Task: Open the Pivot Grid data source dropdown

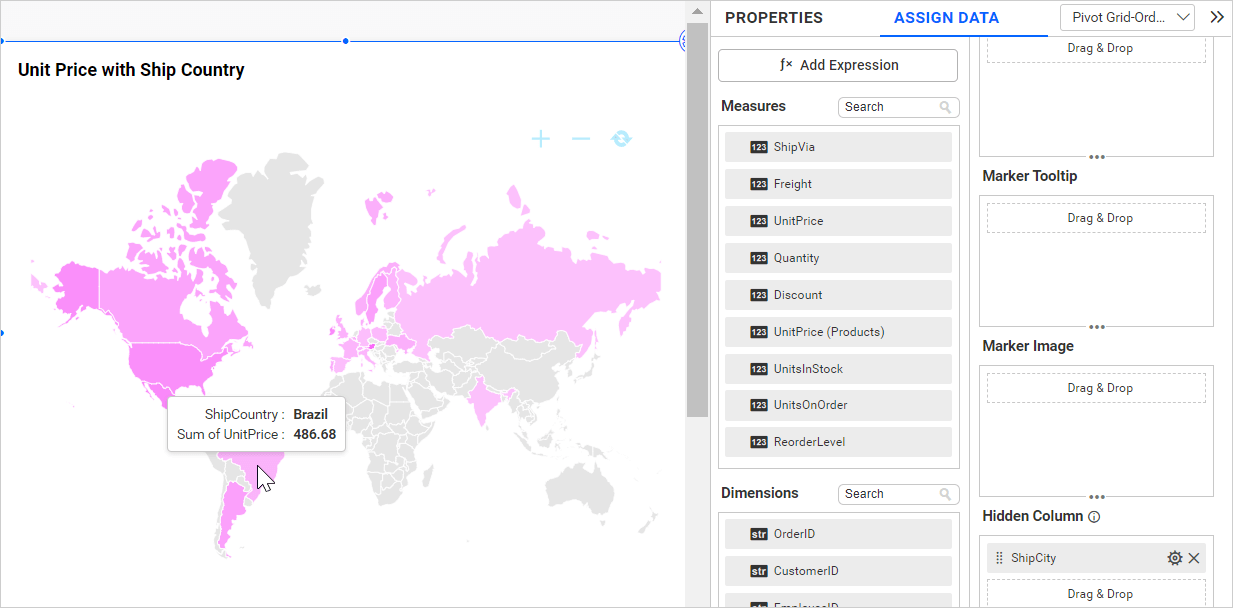Action: point(1127,17)
